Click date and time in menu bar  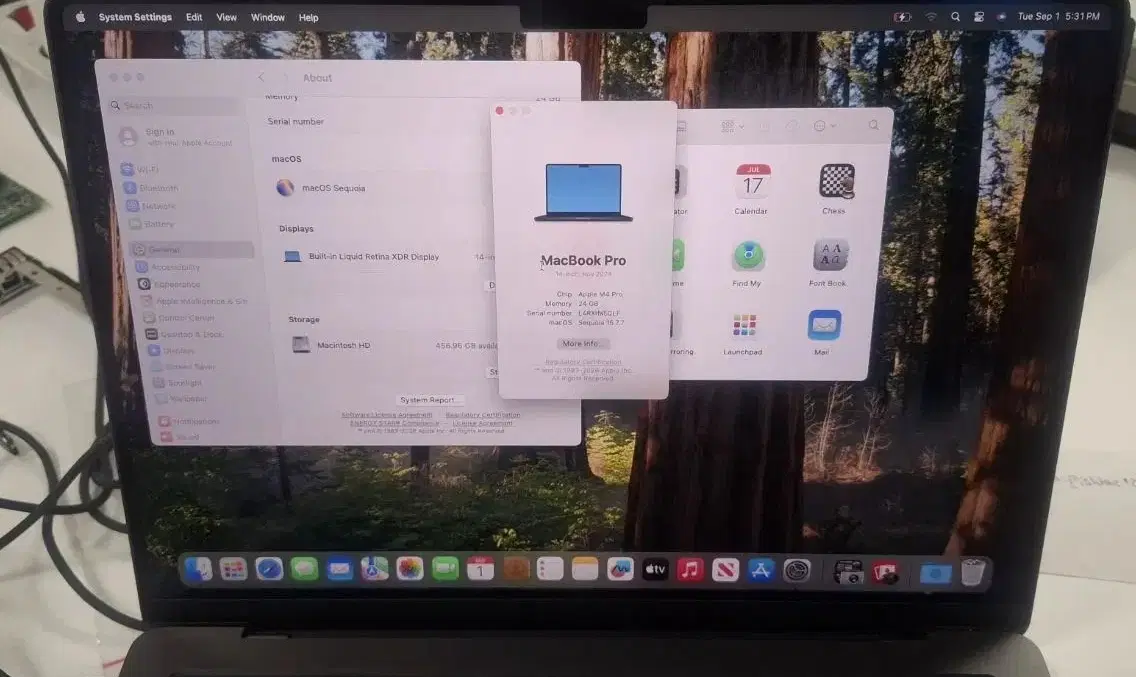pyautogui.click(x=1058, y=16)
